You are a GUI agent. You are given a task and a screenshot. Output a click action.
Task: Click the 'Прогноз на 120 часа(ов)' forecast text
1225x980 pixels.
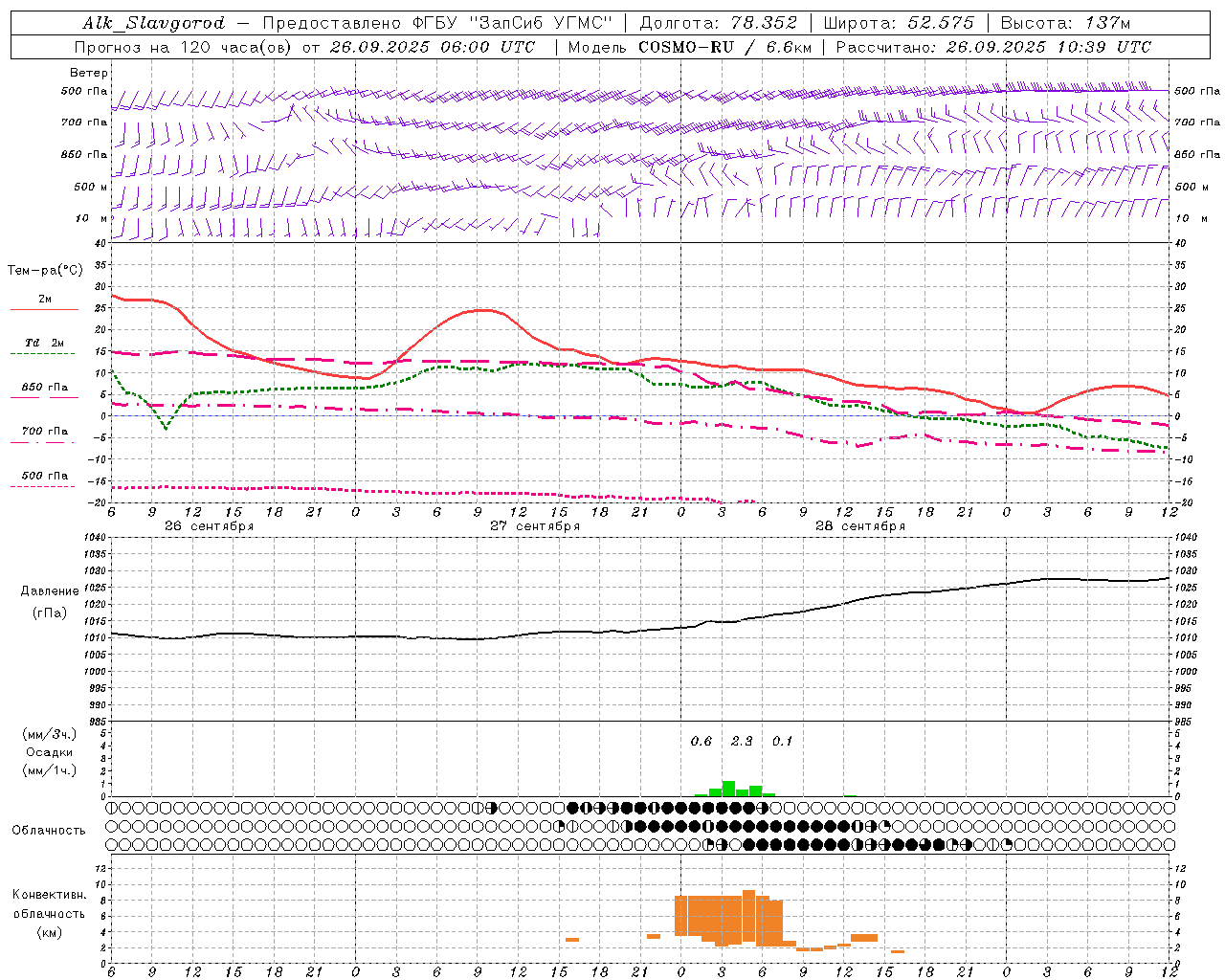(184, 47)
